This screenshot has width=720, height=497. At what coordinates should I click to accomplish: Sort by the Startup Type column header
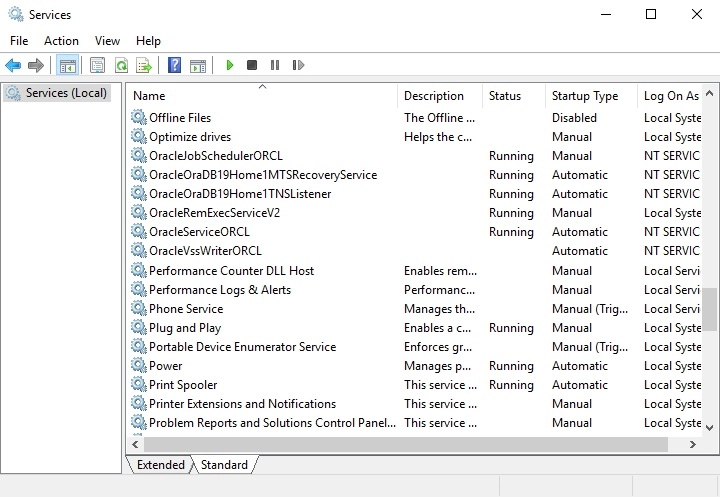[591, 96]
